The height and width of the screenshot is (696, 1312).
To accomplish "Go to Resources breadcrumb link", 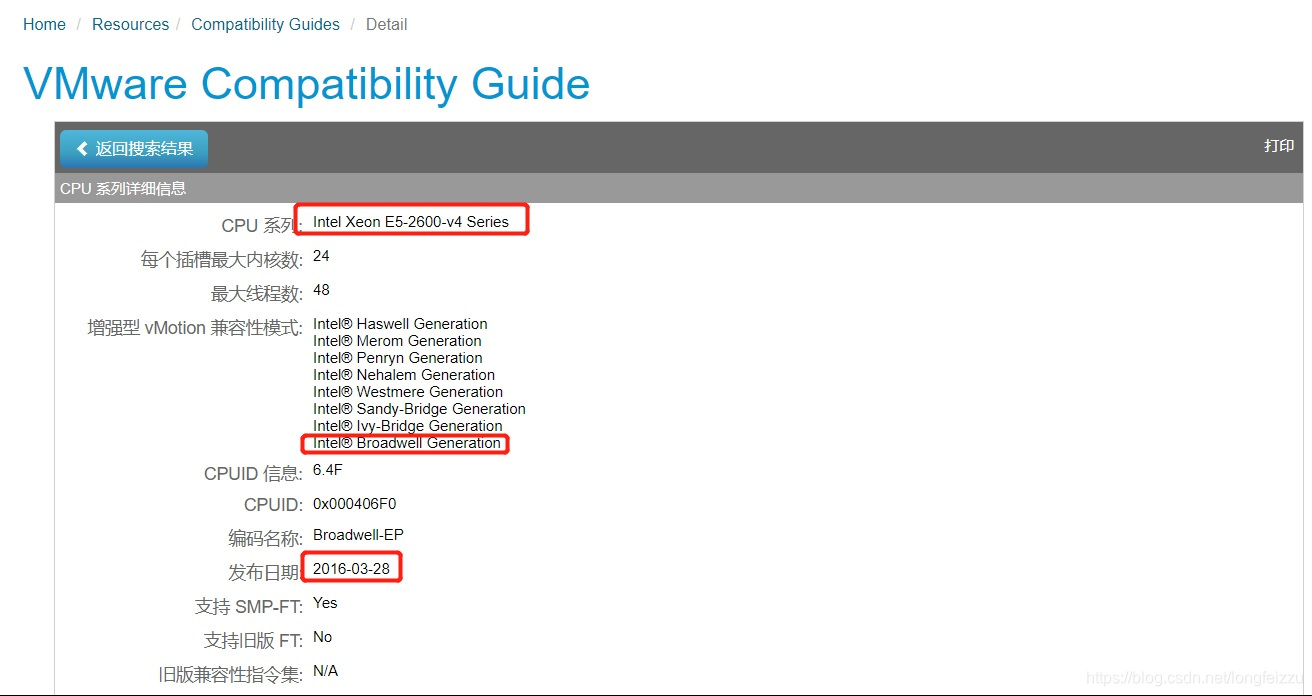I will 130,24.
